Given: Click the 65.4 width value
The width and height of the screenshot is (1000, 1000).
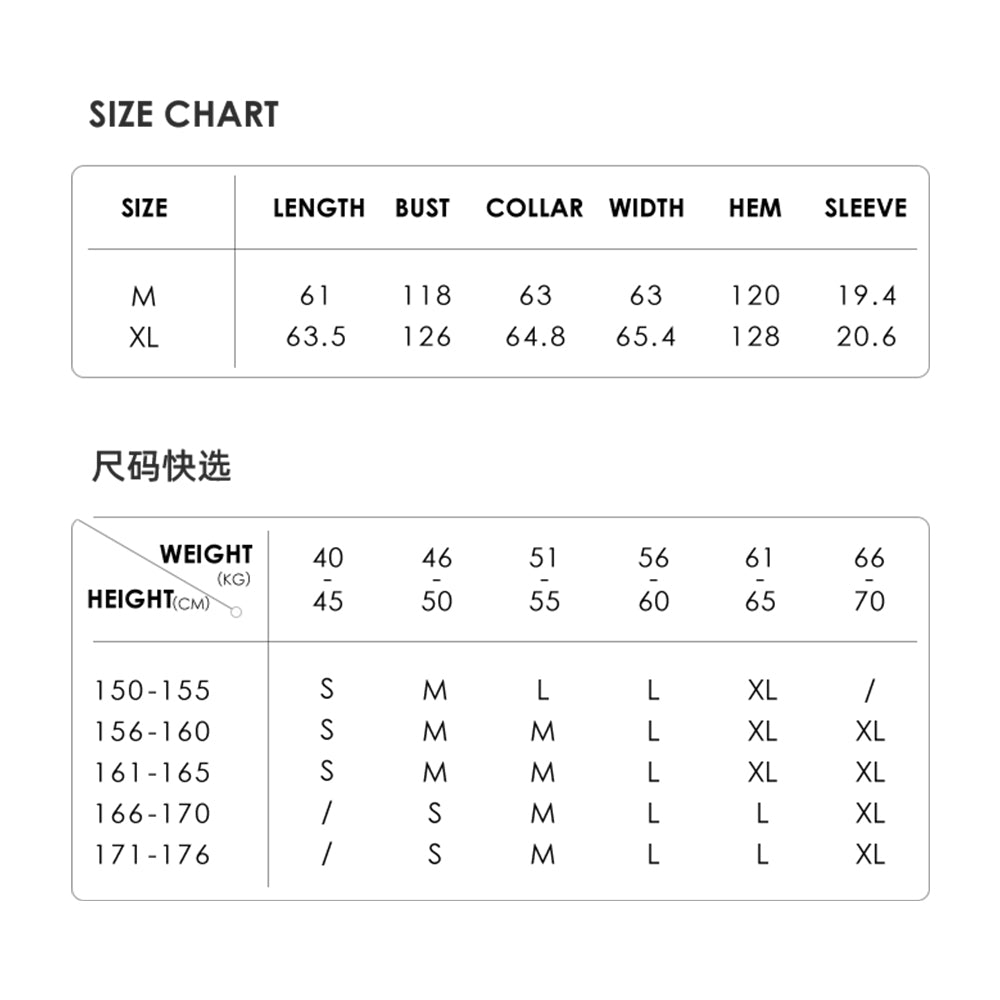Looking at the screenshot, I should [x=646, y=337].
